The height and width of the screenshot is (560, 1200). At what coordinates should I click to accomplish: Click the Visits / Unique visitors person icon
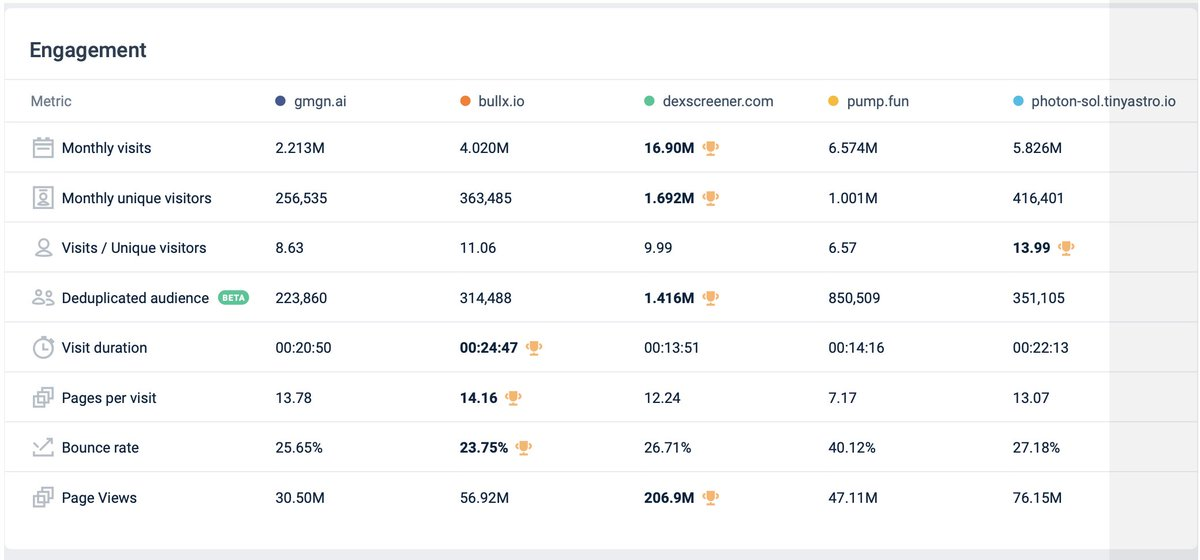[43, 248]
